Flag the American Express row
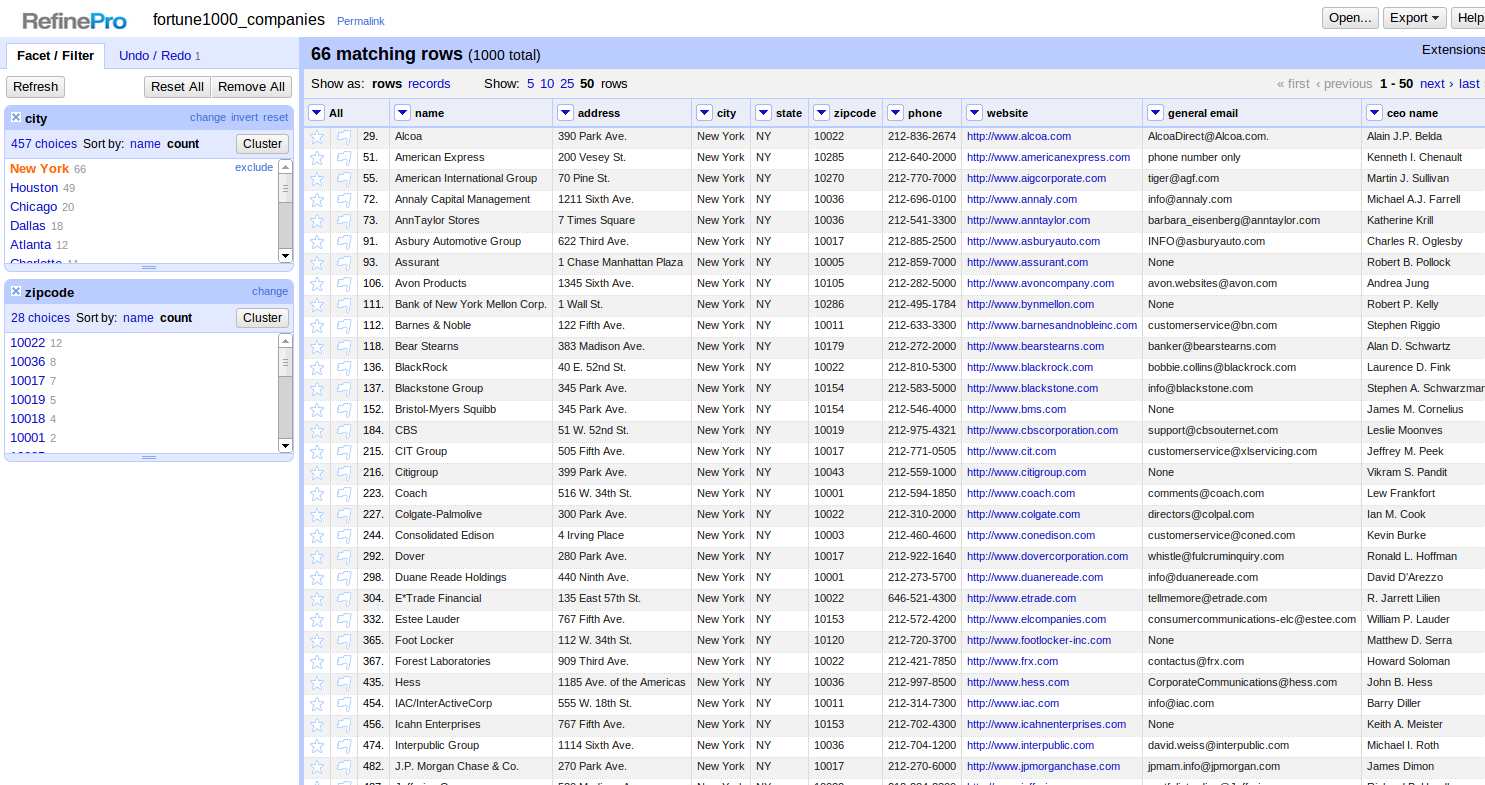This screenshot has height=785, width=1485. [344, 158]
